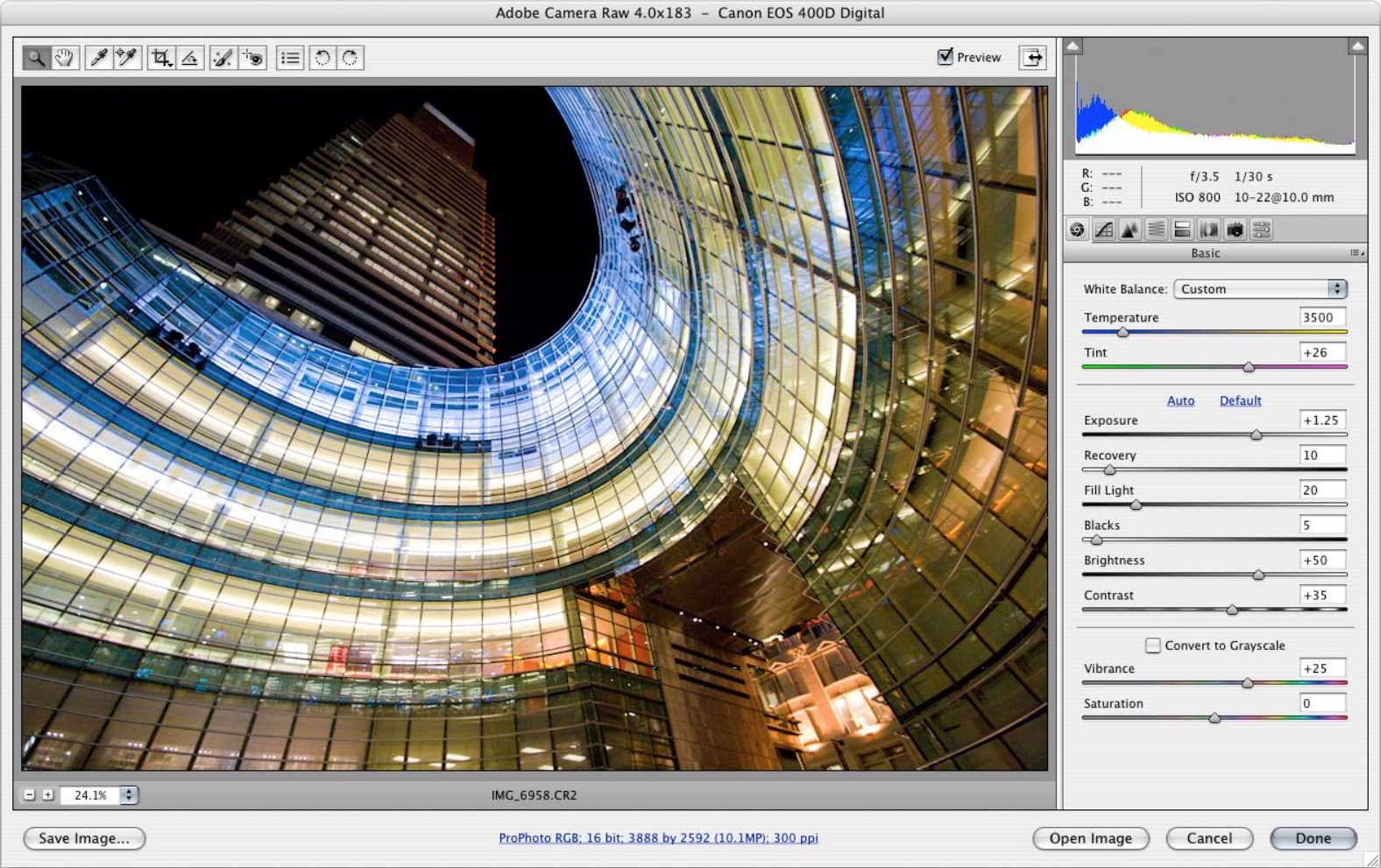This screenshot has height=868, width=1381.
Task: Open workflow options link ProPhoto RGB
Action: [x=658, y=838]
